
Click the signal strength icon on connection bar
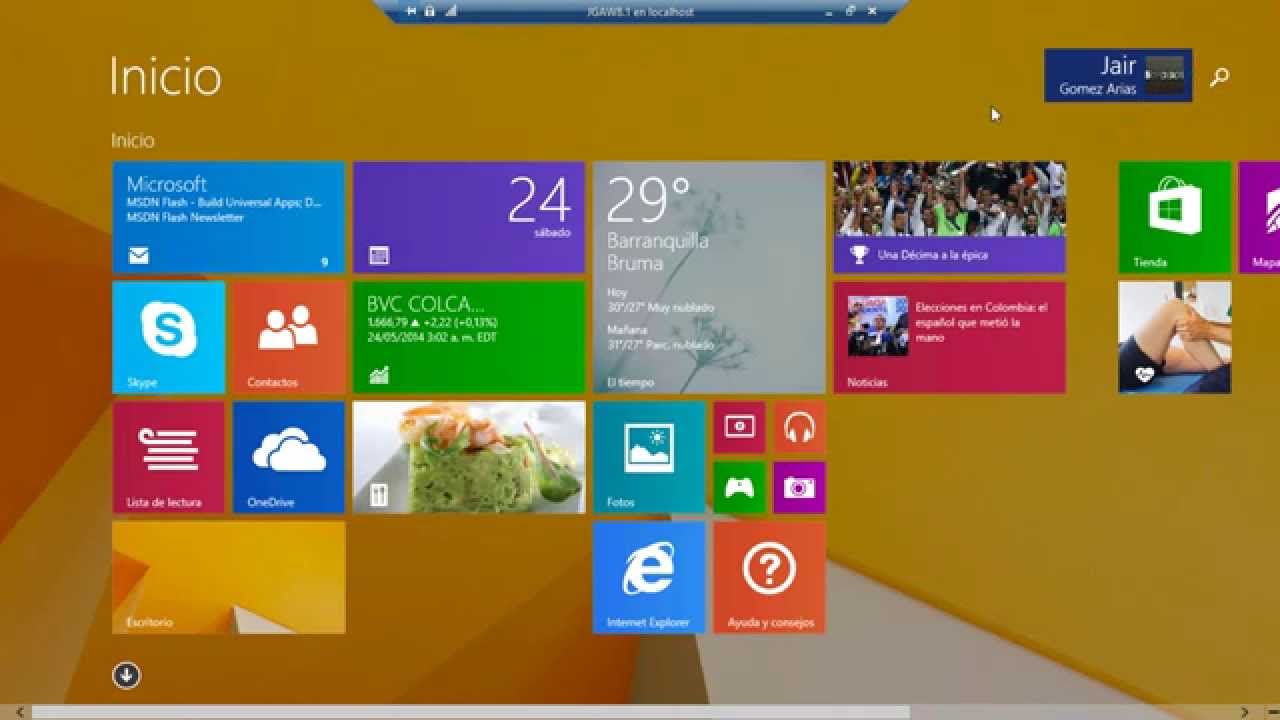pos(450,11)
